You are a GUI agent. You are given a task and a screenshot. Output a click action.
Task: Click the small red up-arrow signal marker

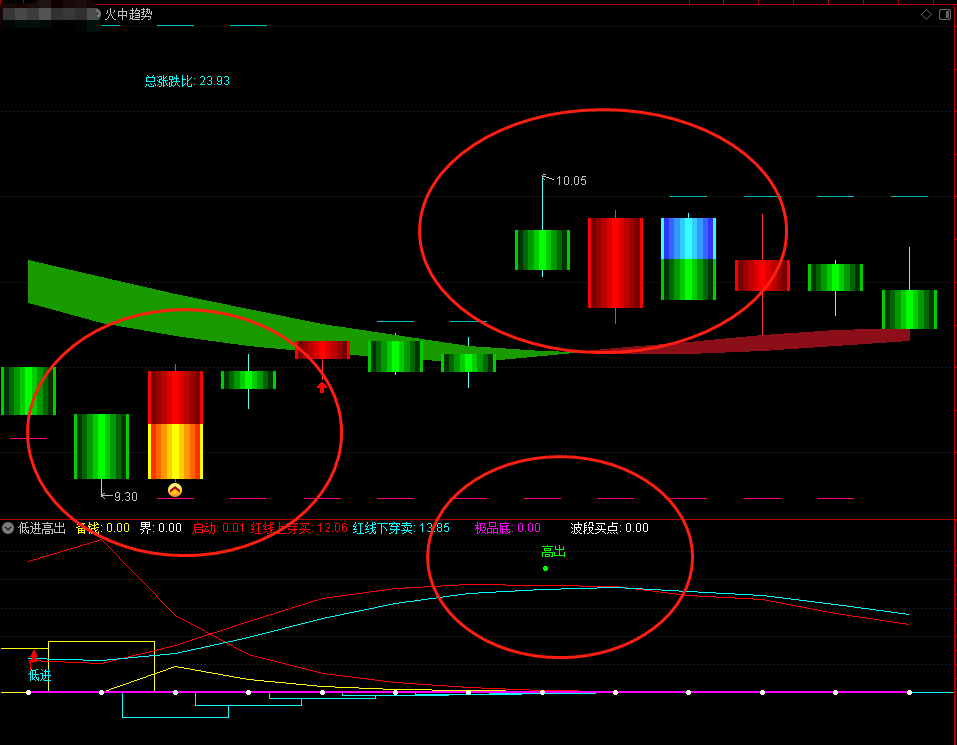tap(322, 387)
